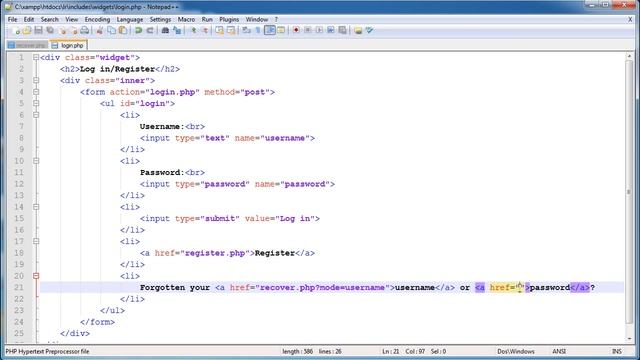Collapse the li fold marker on line 17
Viewport: 640px width, 360px height.
36,241
